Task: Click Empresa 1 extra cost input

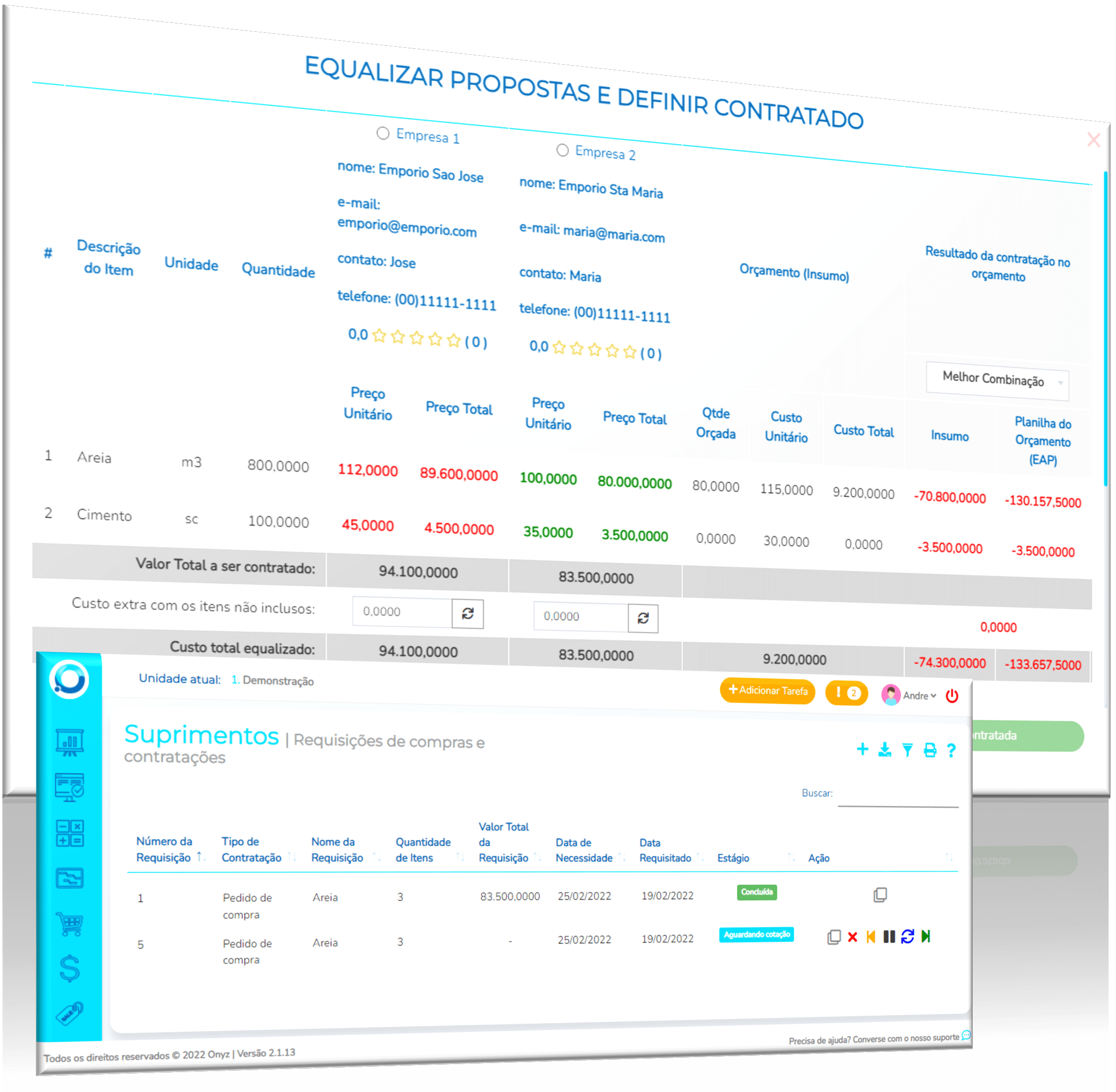Action: [x=403, y=613]
